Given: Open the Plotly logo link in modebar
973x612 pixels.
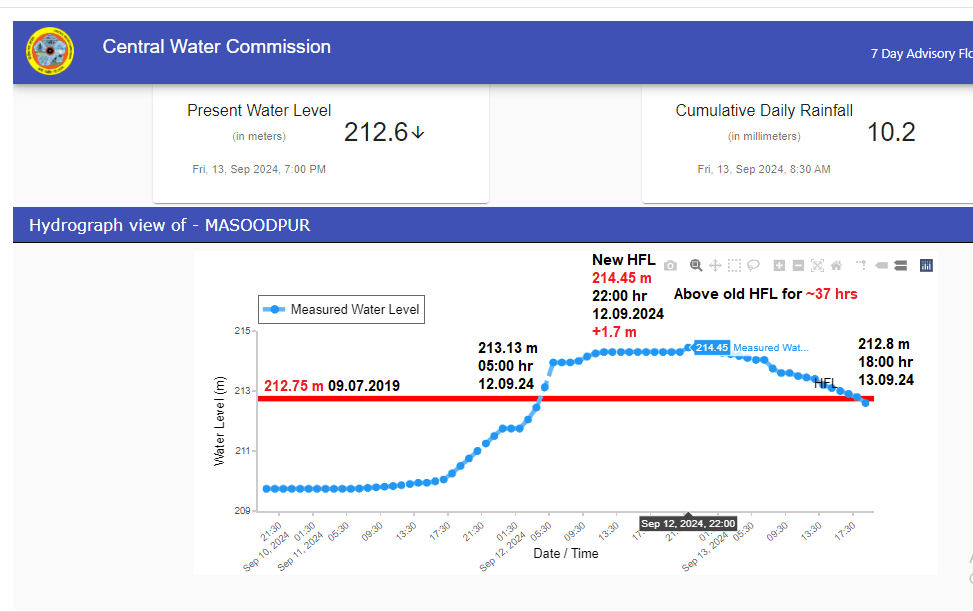Looking at the screenshot, I should click(x=926, y=266).
